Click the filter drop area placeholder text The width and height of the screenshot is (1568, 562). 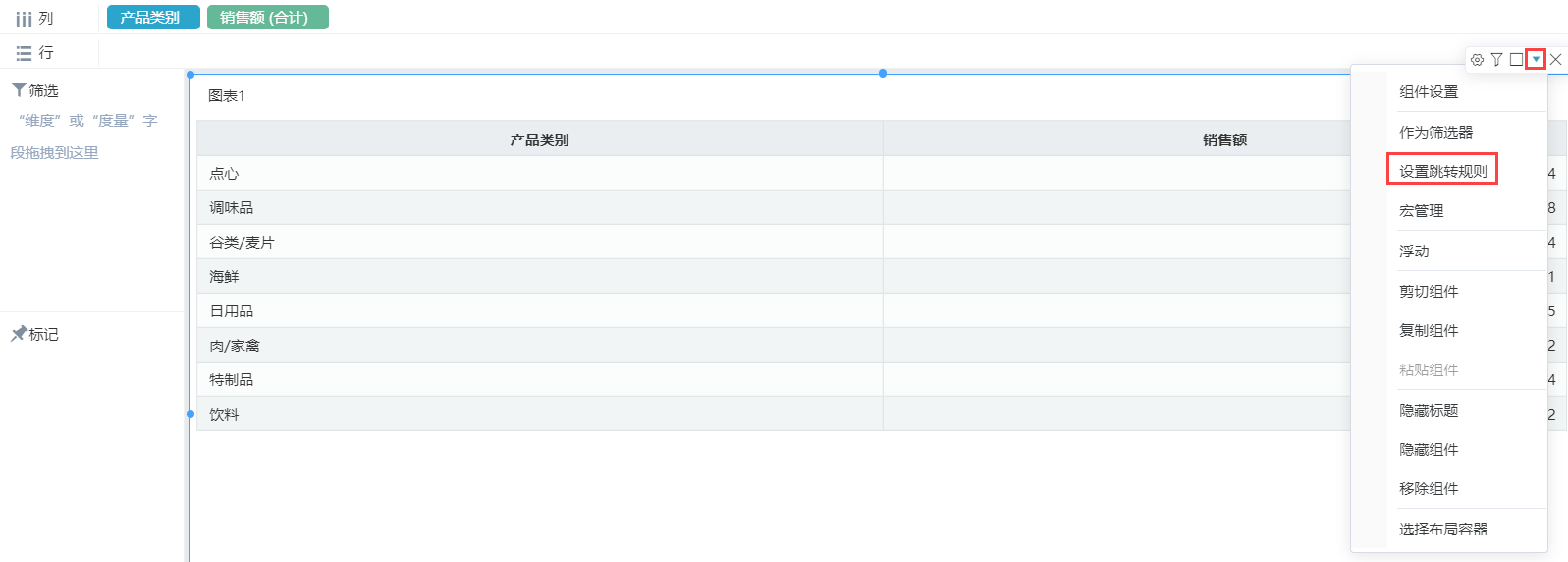(x=84, y=137)
